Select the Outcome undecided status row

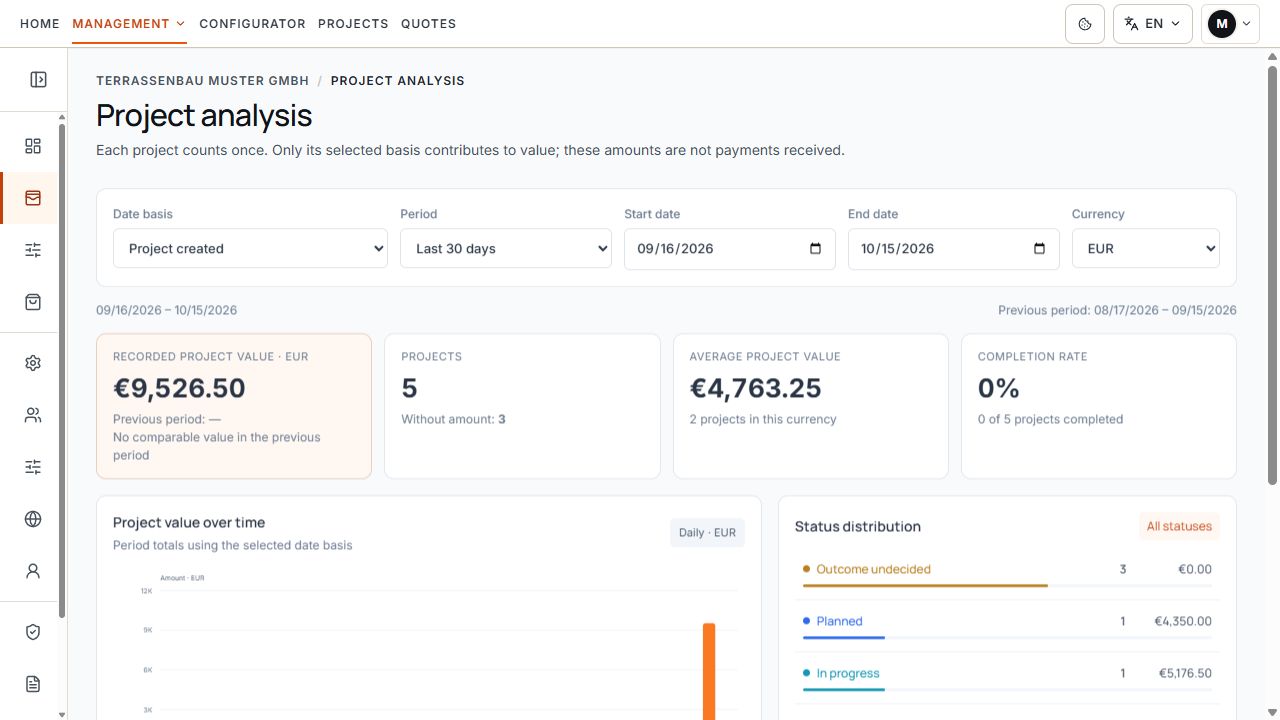pos(1007,573)
